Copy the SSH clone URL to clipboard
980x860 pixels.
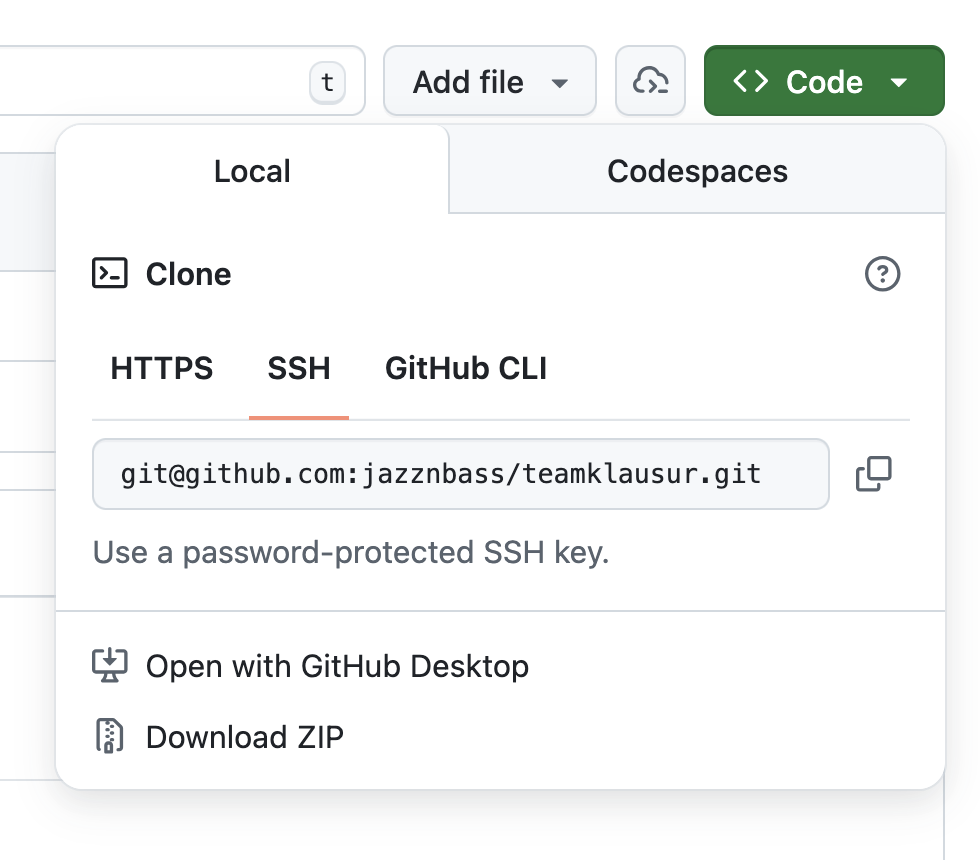coord(873,474)
